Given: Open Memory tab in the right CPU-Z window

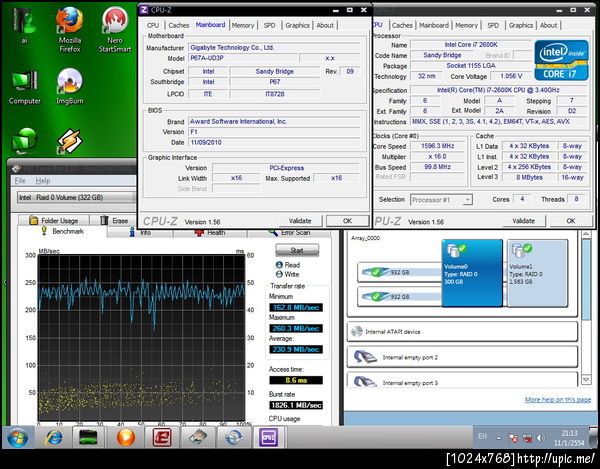Looking at the screenshot, I should (466, 25).
